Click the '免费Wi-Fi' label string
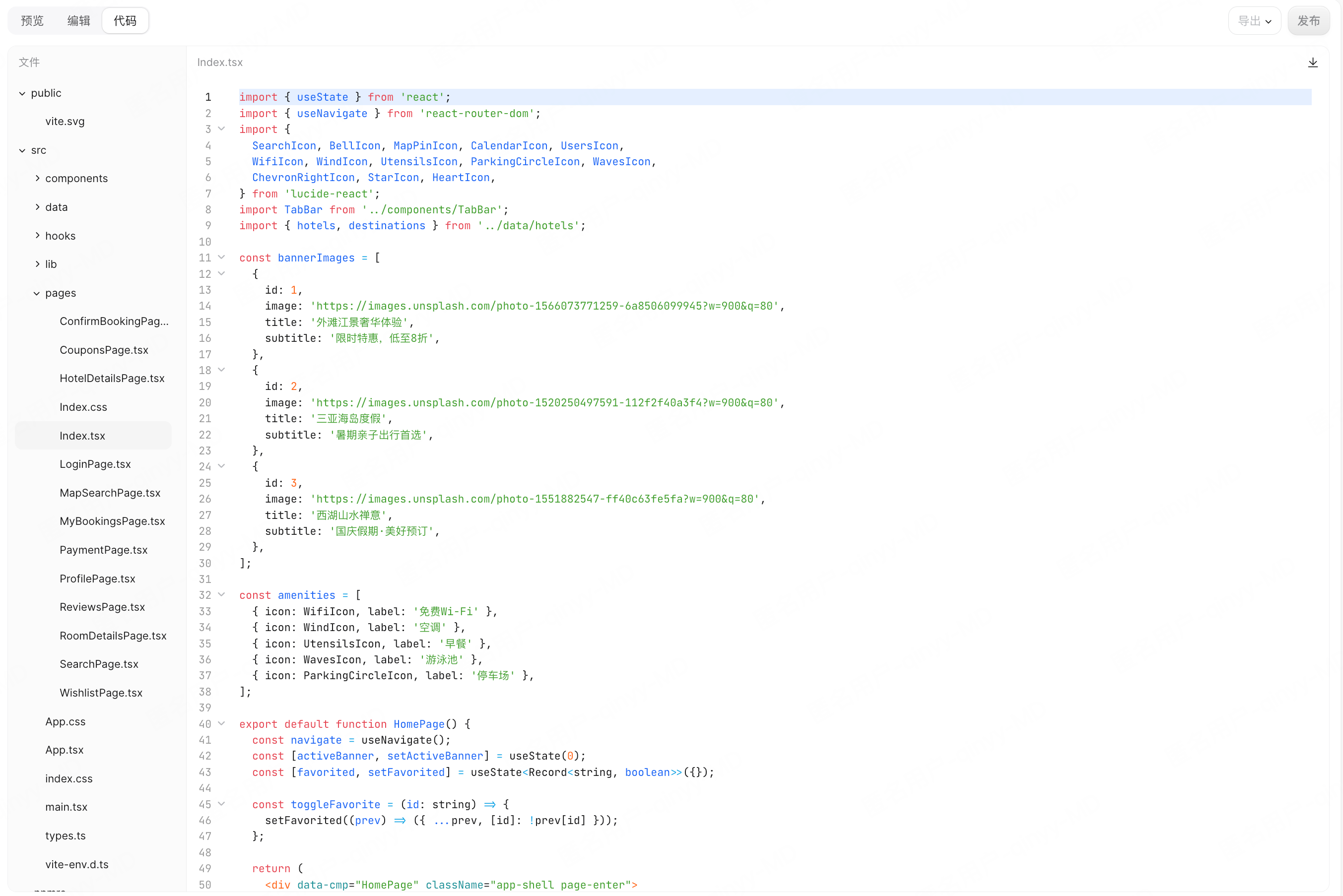1343x896 pixels. 446,611
